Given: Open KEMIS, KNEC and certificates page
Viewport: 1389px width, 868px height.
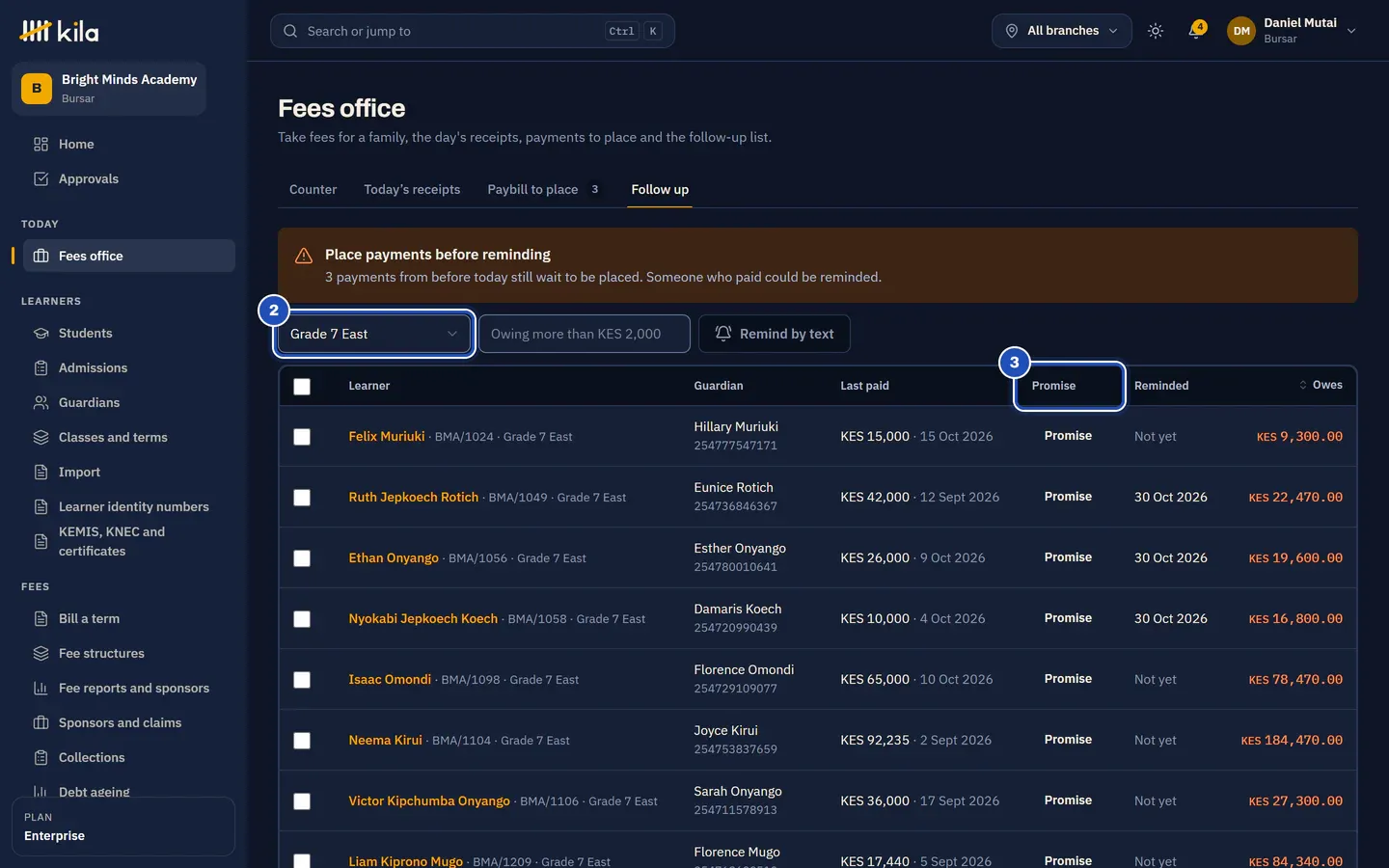Looking at the screenshot, I should 129,541.
